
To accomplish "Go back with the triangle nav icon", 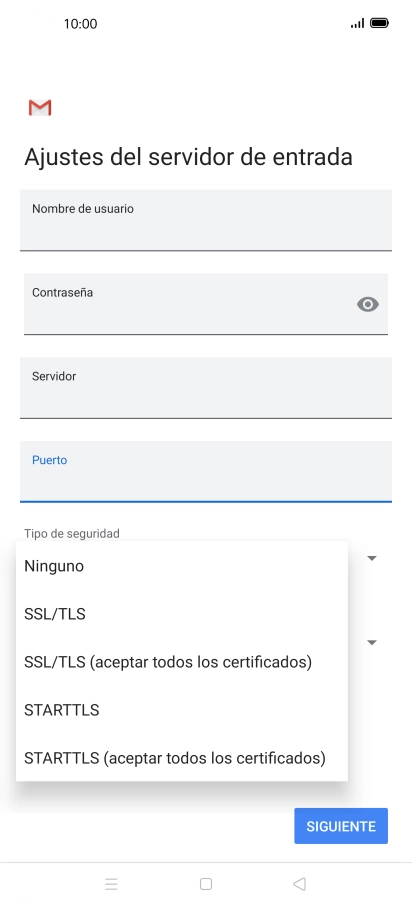I will point(299,883).
